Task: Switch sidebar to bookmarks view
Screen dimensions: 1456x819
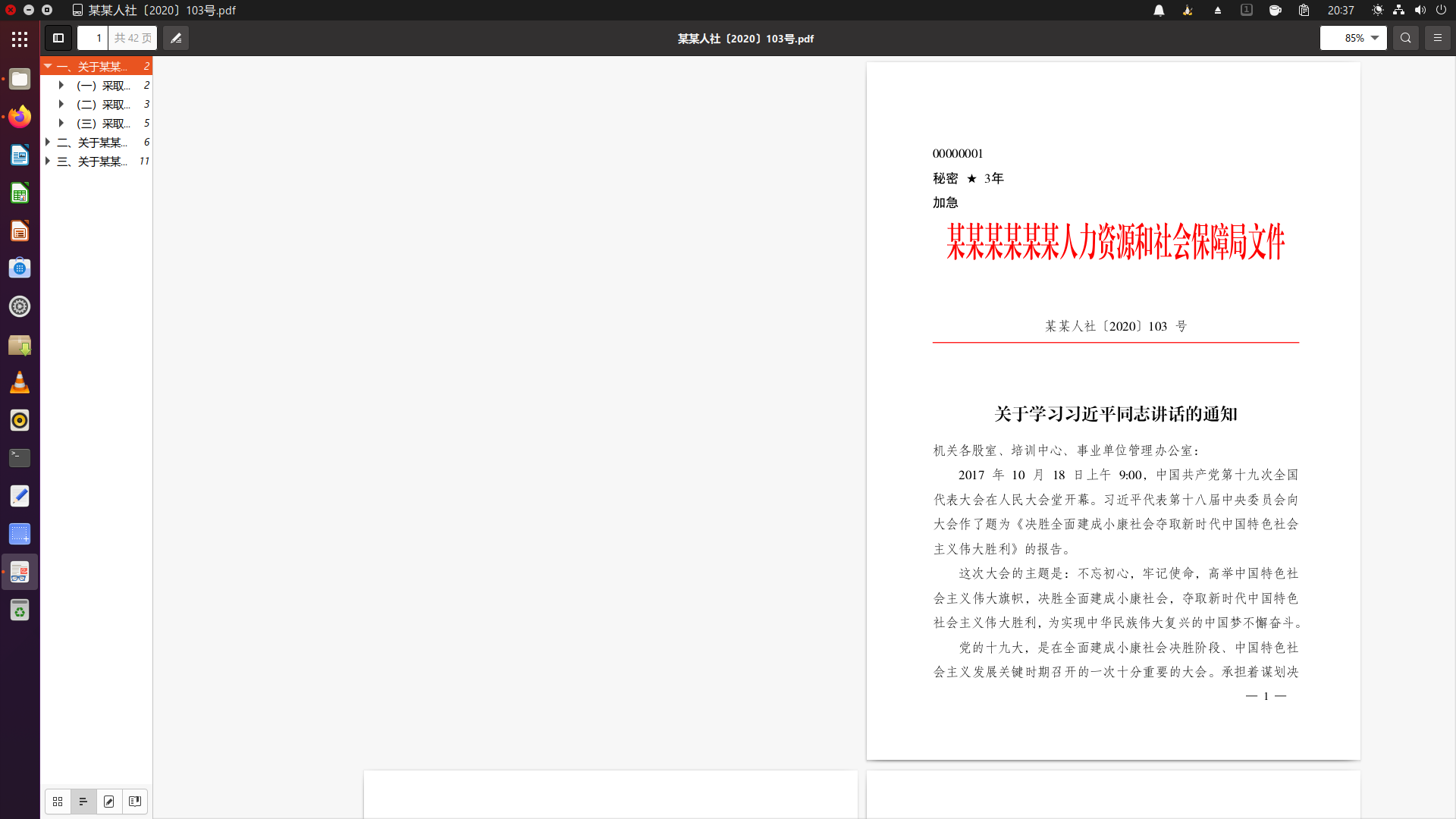Action: [135, 802]
